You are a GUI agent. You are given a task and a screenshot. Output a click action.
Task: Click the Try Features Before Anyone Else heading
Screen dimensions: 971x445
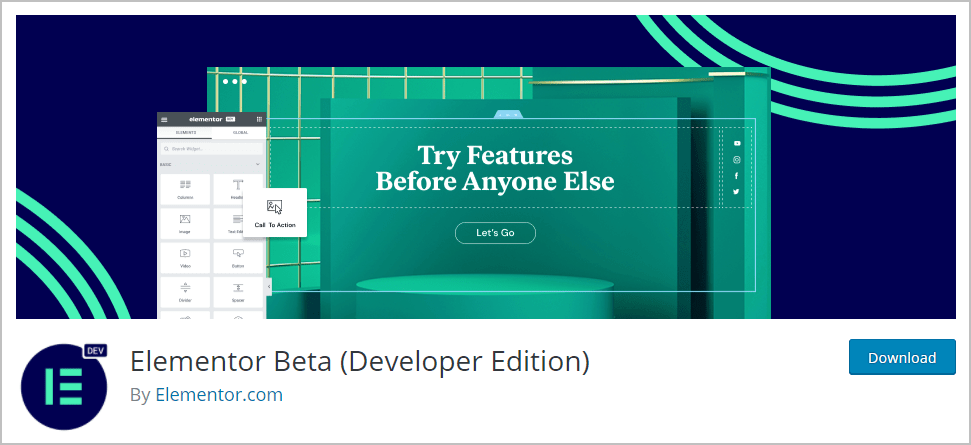(x=495, y=168)
